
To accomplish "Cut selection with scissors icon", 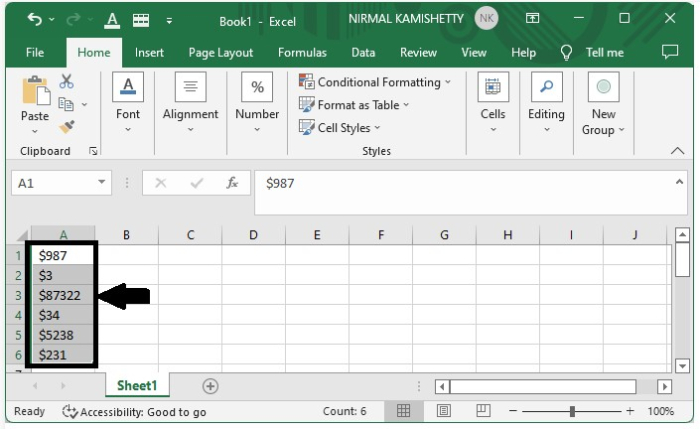I will (x=67, y=81).
